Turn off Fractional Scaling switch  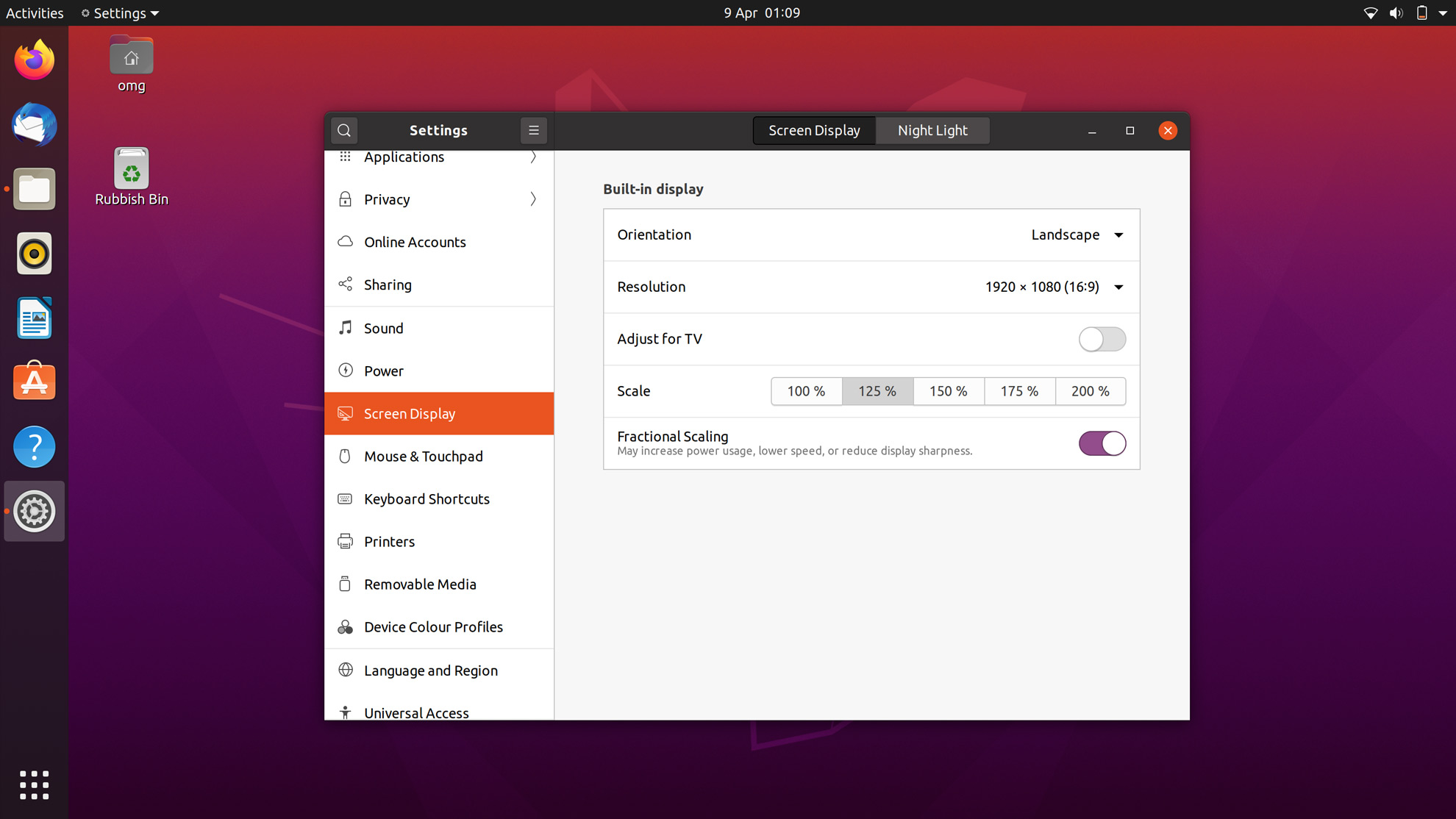[x=1102, y=443]
